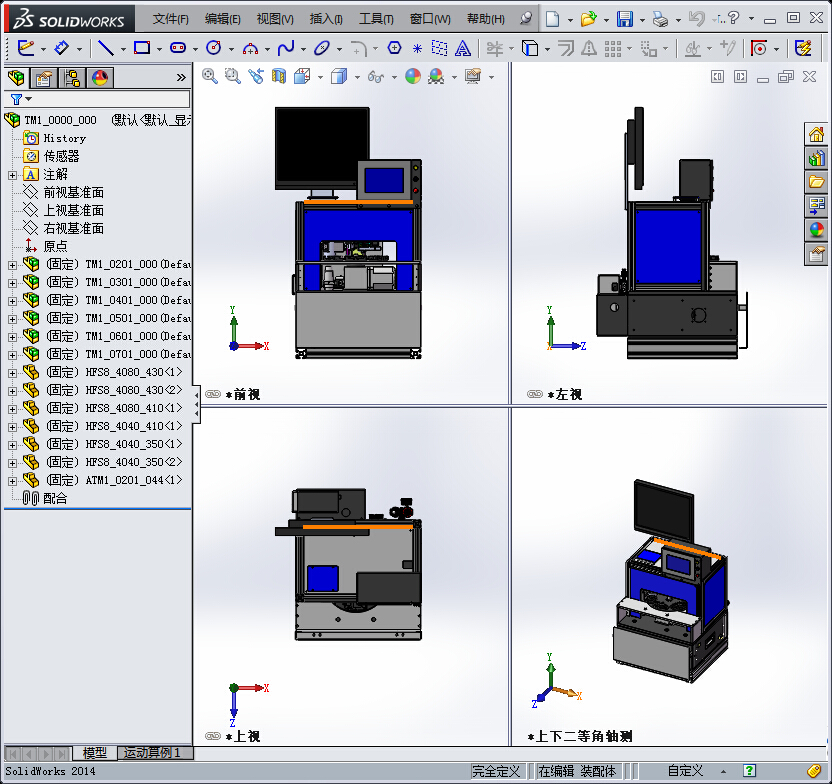Switch to the 运动算例1 tab
This screenshot has height=784, width=832.
point(154,753)
